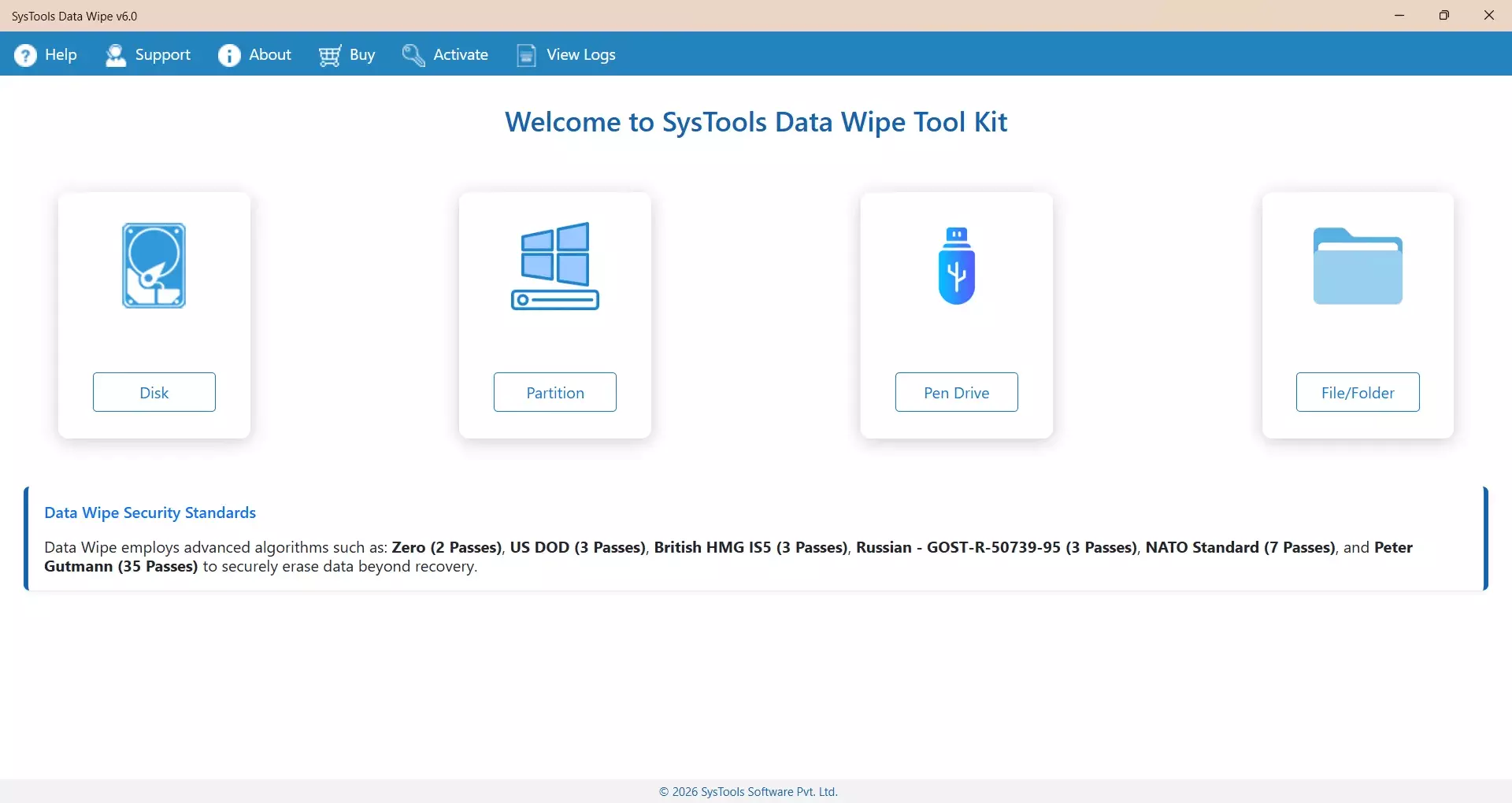Viewport: 1512px width, 803px height.
Task: Restore down the application window
Action: pyautogui.click(x=1444, y=16)
